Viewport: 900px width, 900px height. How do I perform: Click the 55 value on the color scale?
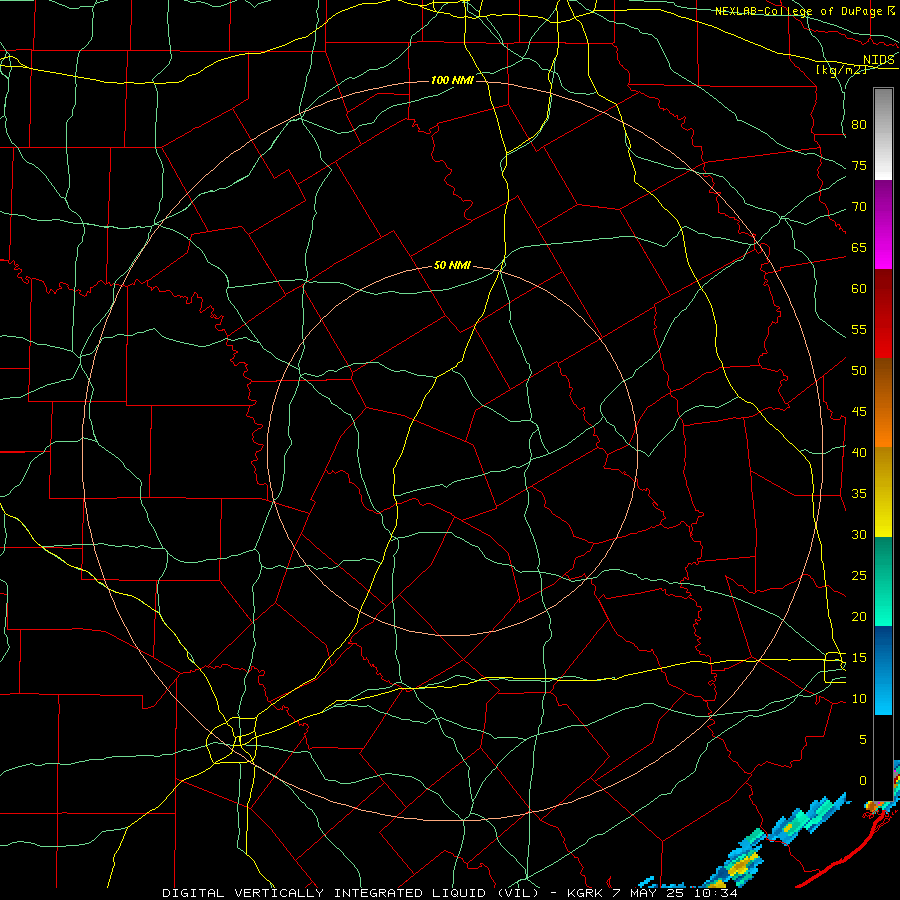859,329
